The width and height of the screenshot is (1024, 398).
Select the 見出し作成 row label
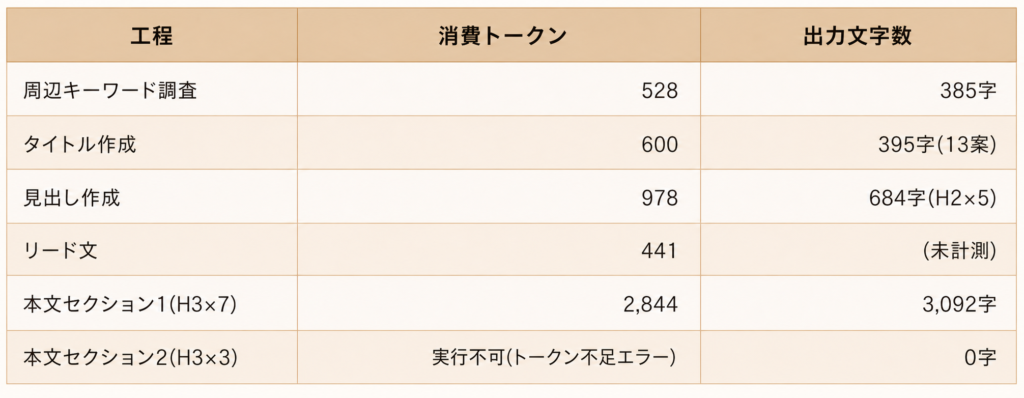72,197
